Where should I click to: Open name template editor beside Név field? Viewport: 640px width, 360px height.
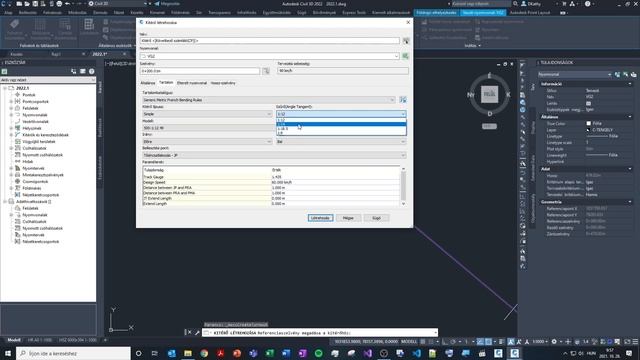point(406,41)
